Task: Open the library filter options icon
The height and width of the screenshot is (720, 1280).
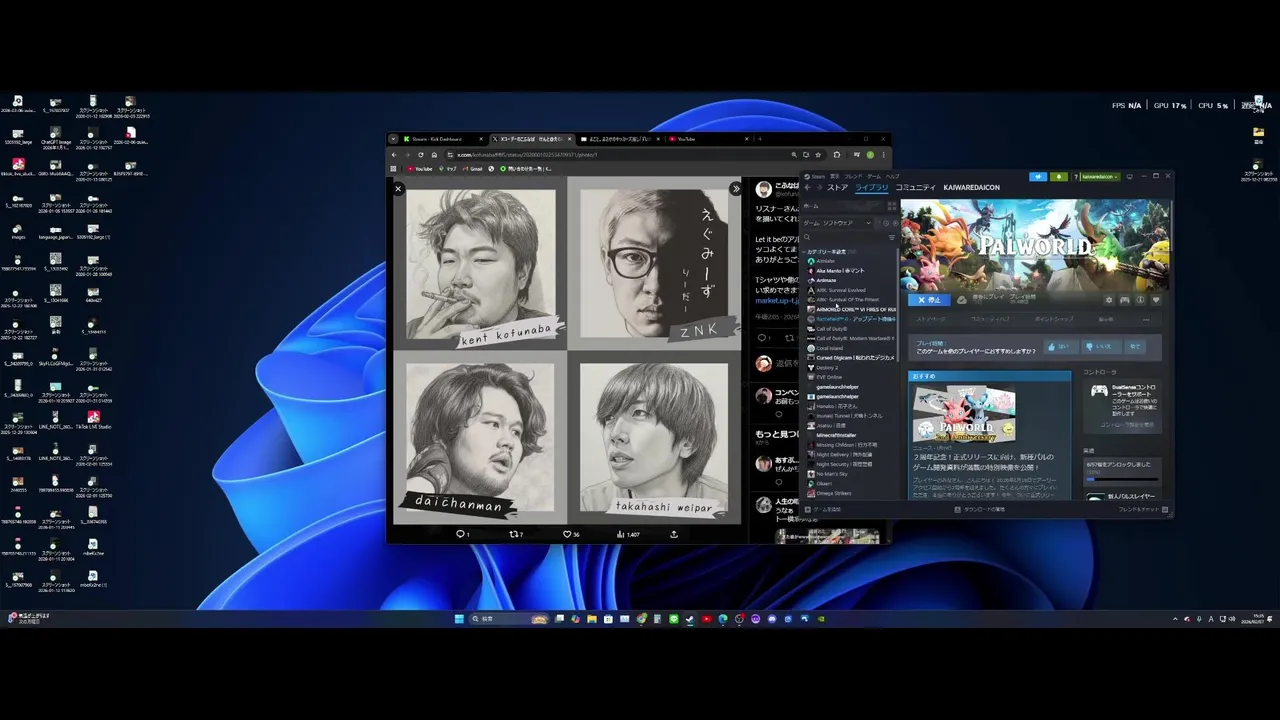Action: 892,237
